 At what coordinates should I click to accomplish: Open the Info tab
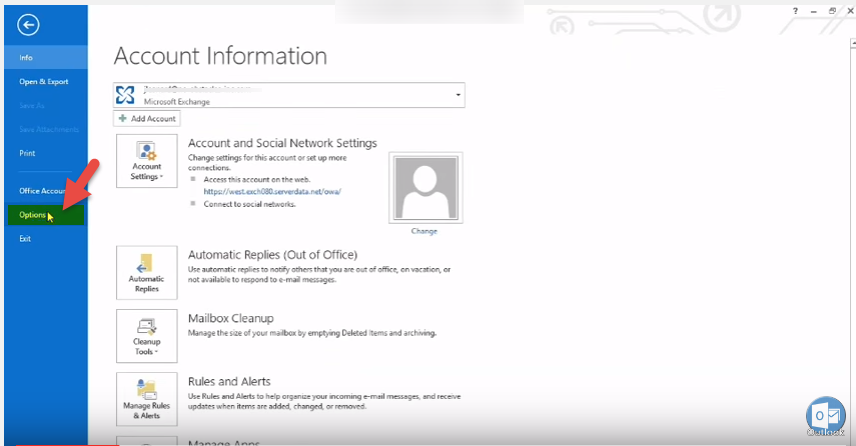pos(46,57)
